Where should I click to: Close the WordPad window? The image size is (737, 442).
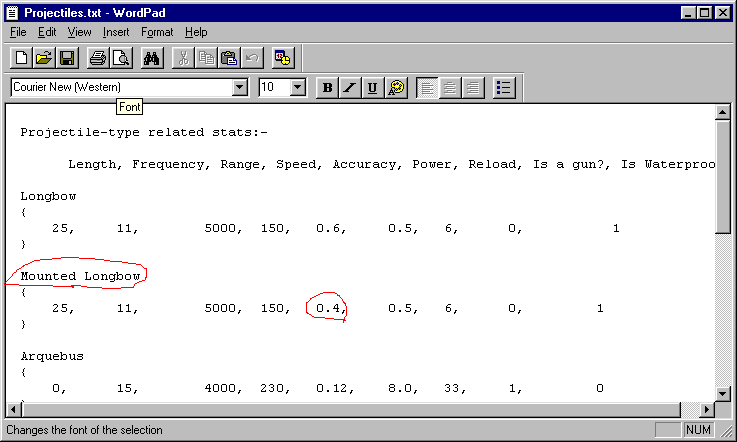pyautogui.click(x=722, y=13)
